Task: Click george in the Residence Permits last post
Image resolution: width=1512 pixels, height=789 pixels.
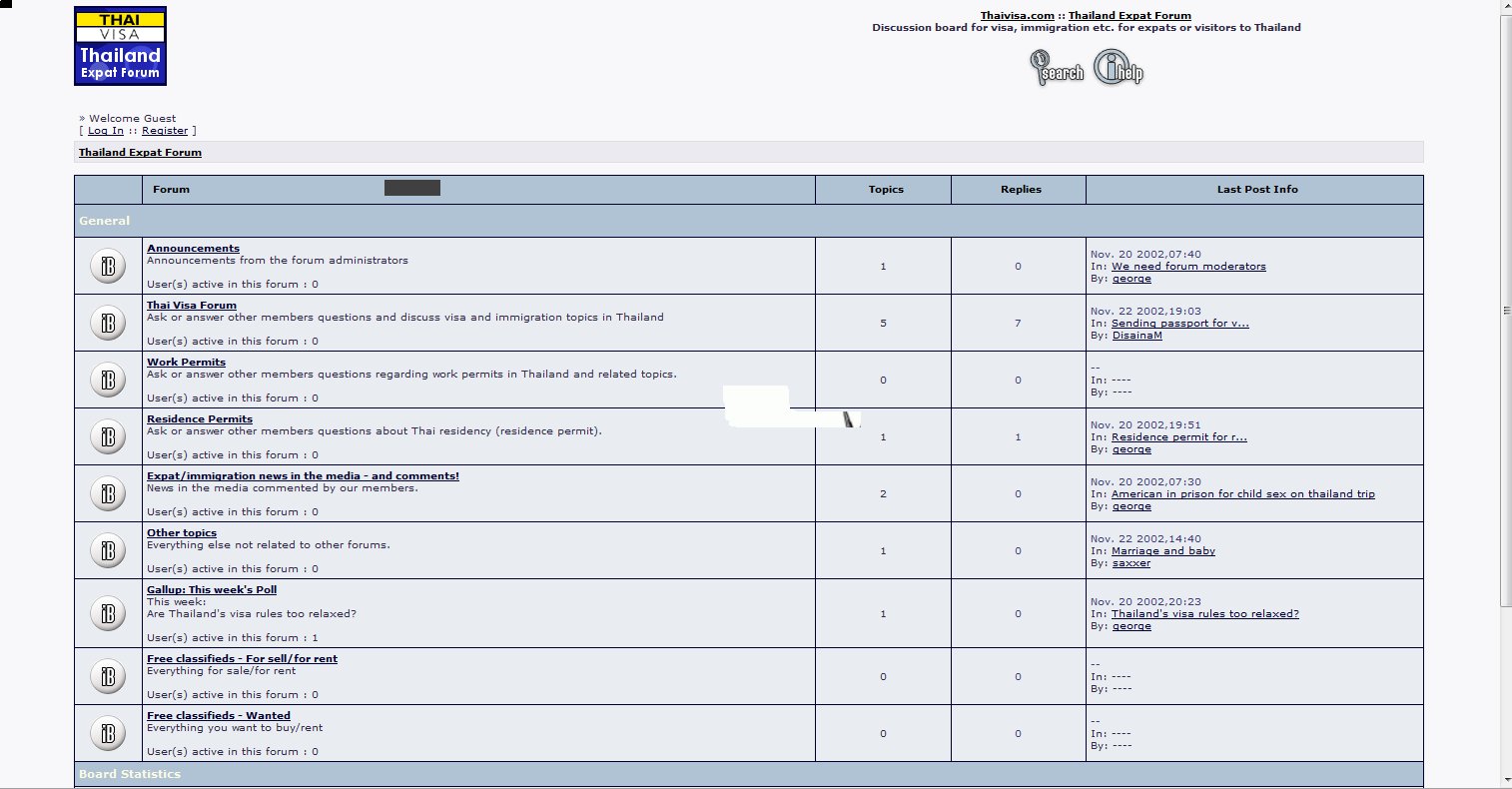Action: (1132, 449)
